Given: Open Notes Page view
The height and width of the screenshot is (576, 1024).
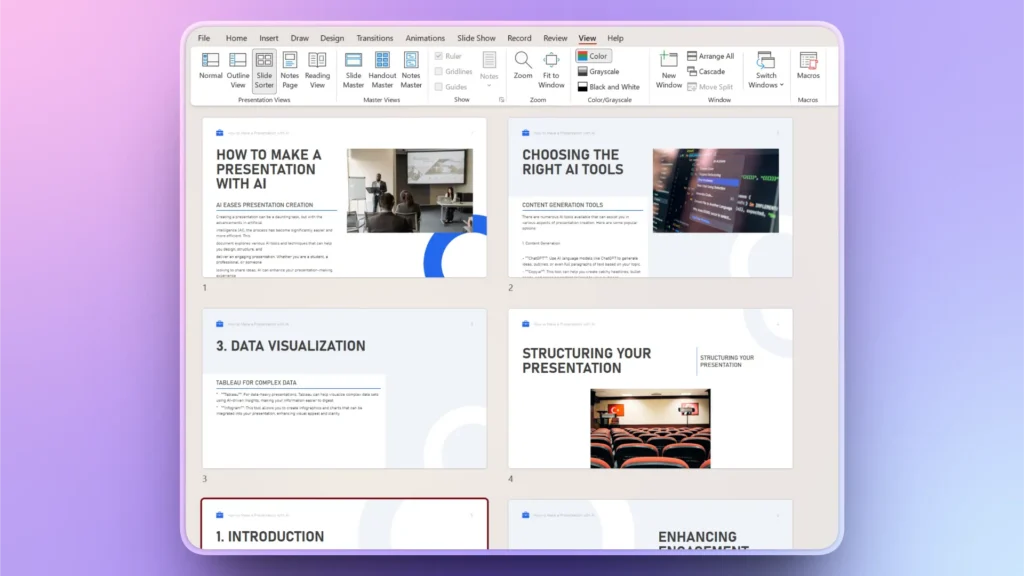Looking at the screenshot, I should coord(289,71).
